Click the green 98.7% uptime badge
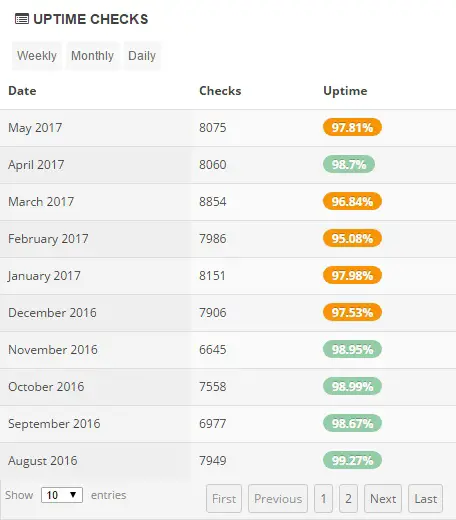This screenshot has width=456, height=520. coord(349,164)
